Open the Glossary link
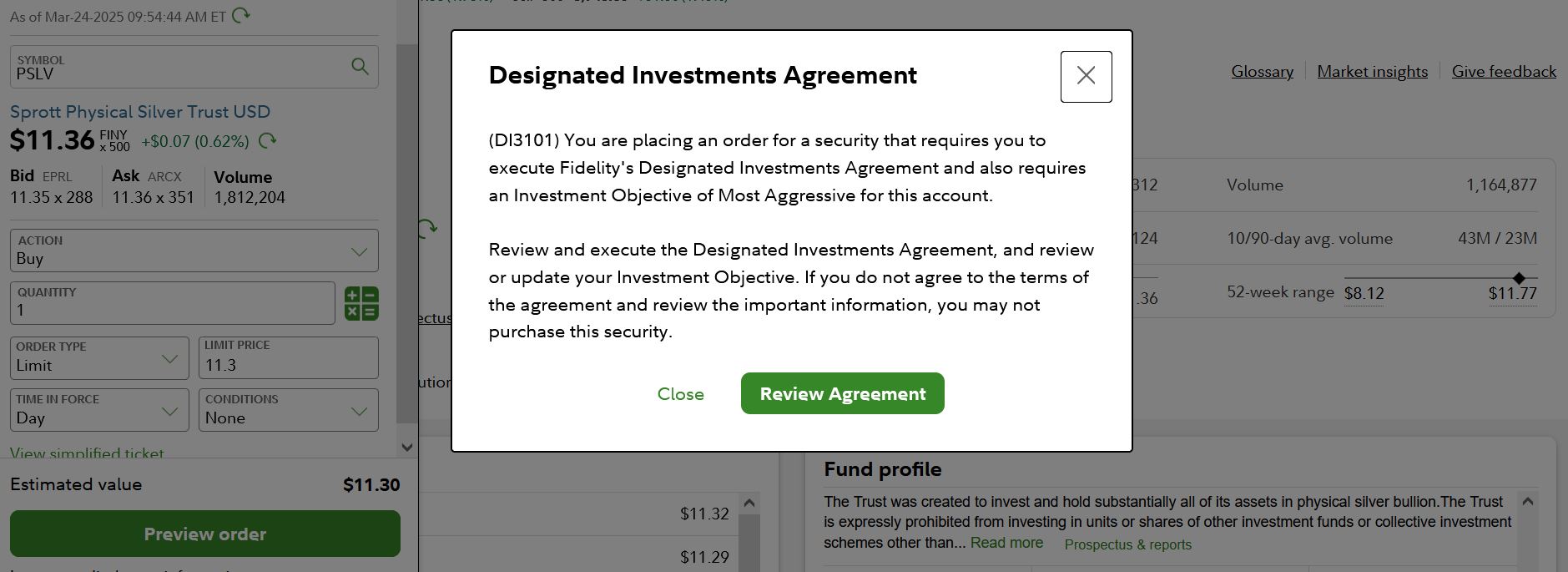This screenshot has width=1568, height=572. tap(1262, 72)
